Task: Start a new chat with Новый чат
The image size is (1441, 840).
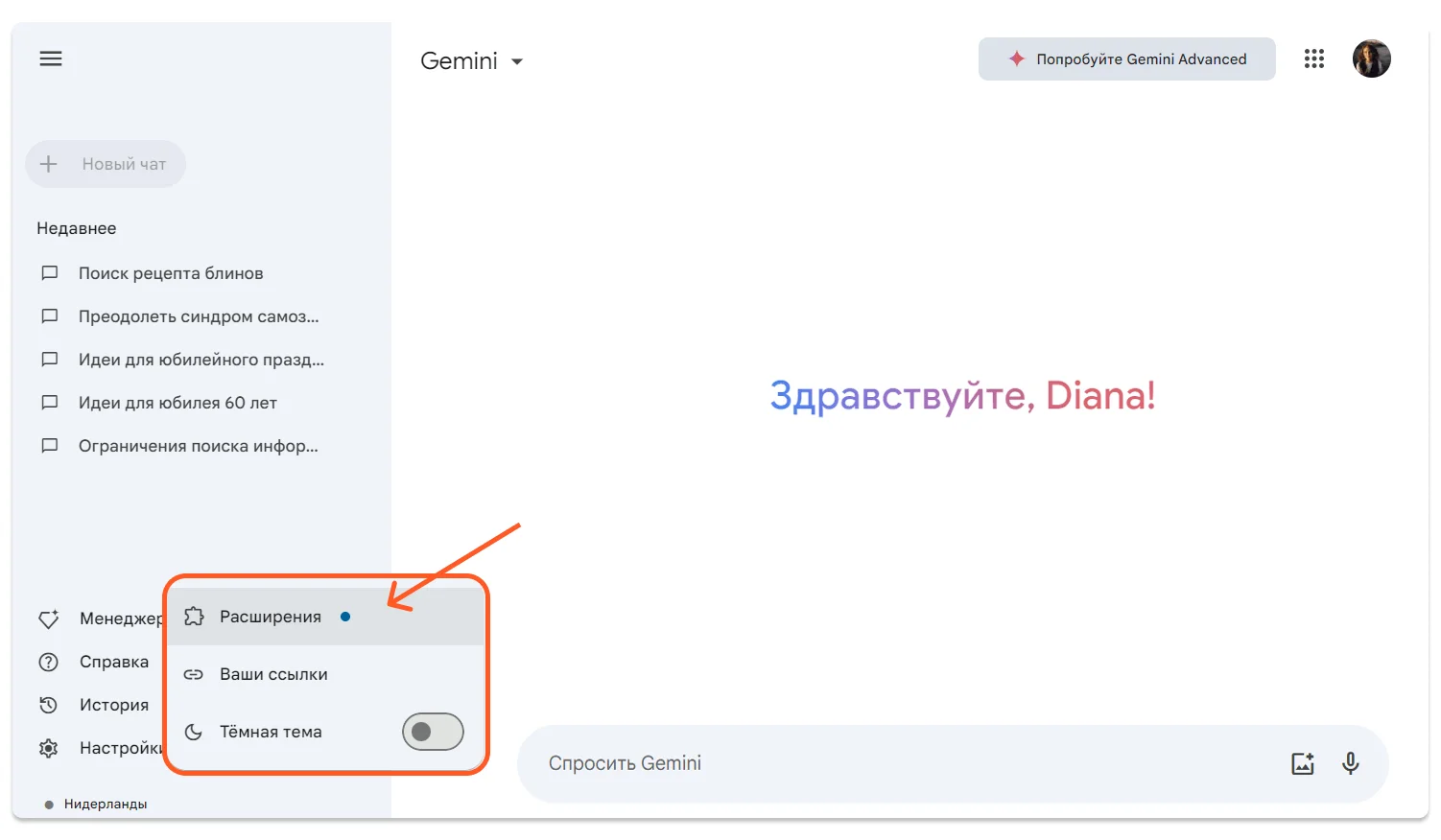Action: coord(106,164)
